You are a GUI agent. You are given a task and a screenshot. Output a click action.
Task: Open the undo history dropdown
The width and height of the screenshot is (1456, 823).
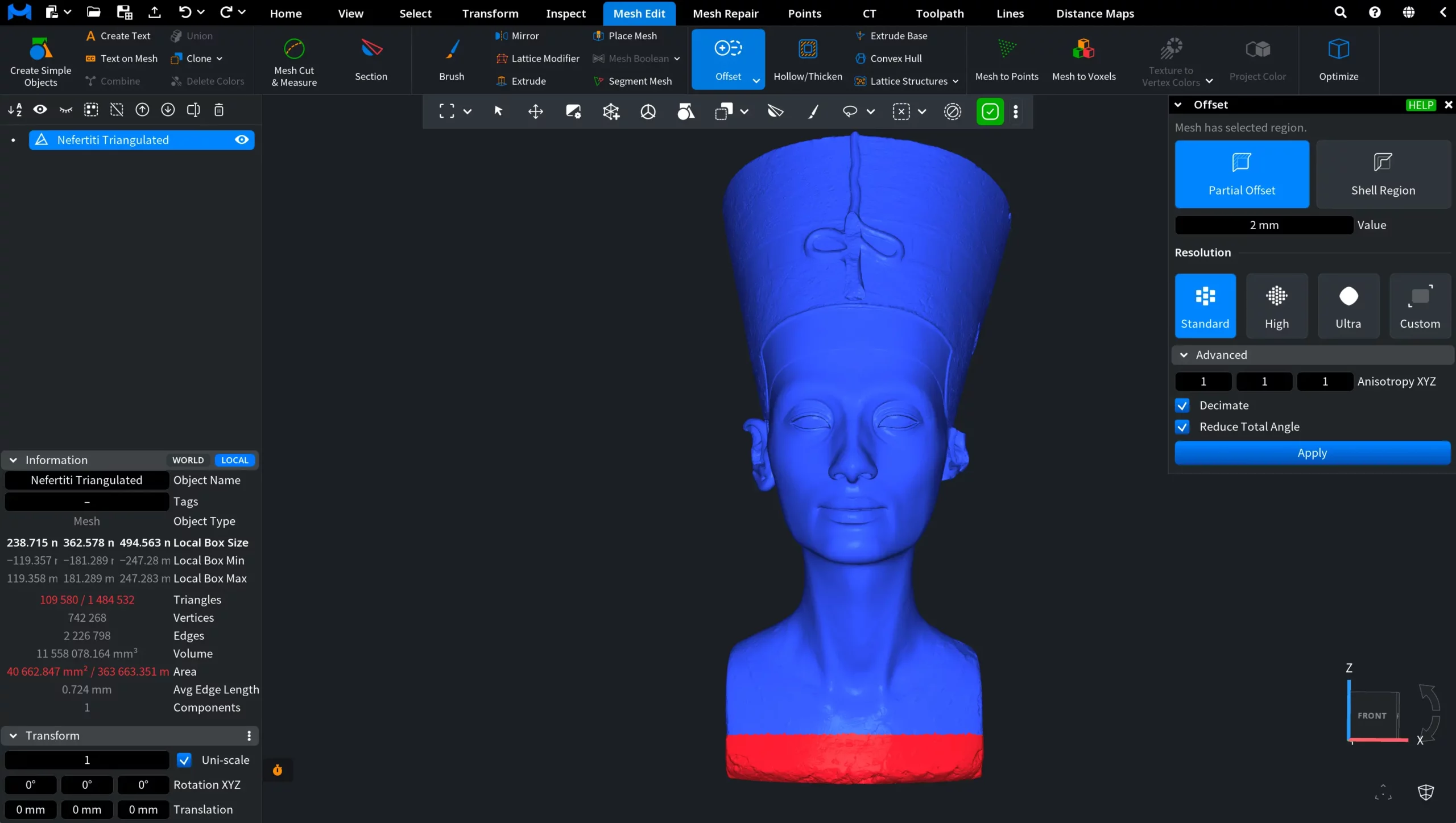[x=200, y=12]
